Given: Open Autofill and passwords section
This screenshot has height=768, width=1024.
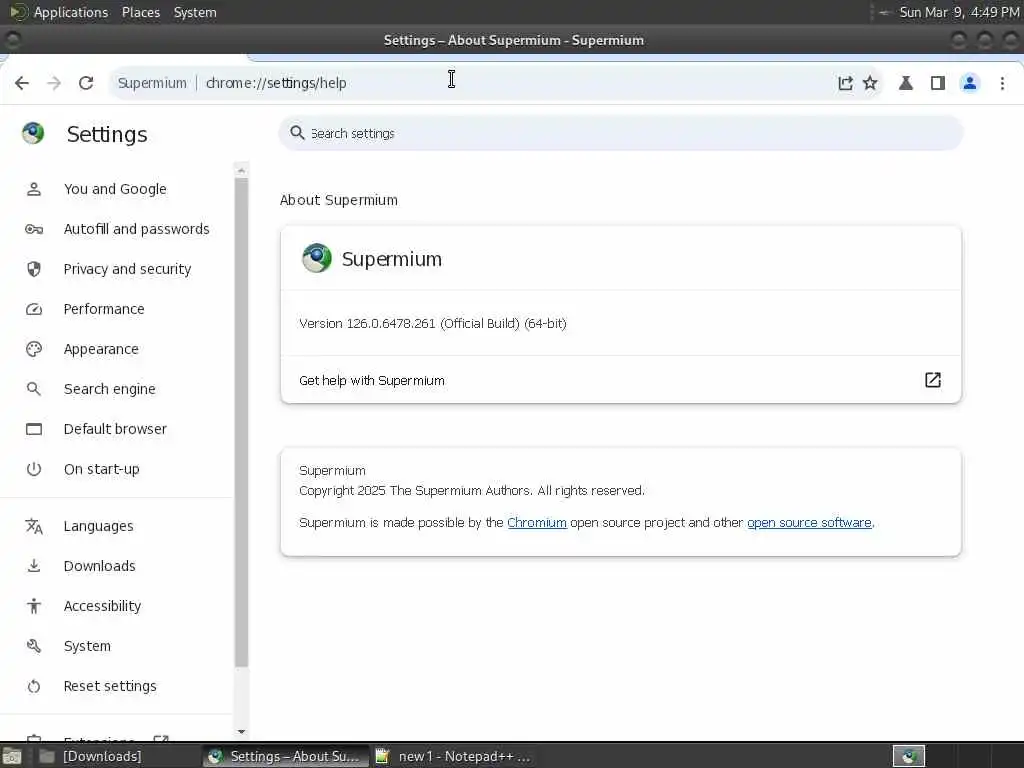Looking at the screenshot, I should click(136, 229).
